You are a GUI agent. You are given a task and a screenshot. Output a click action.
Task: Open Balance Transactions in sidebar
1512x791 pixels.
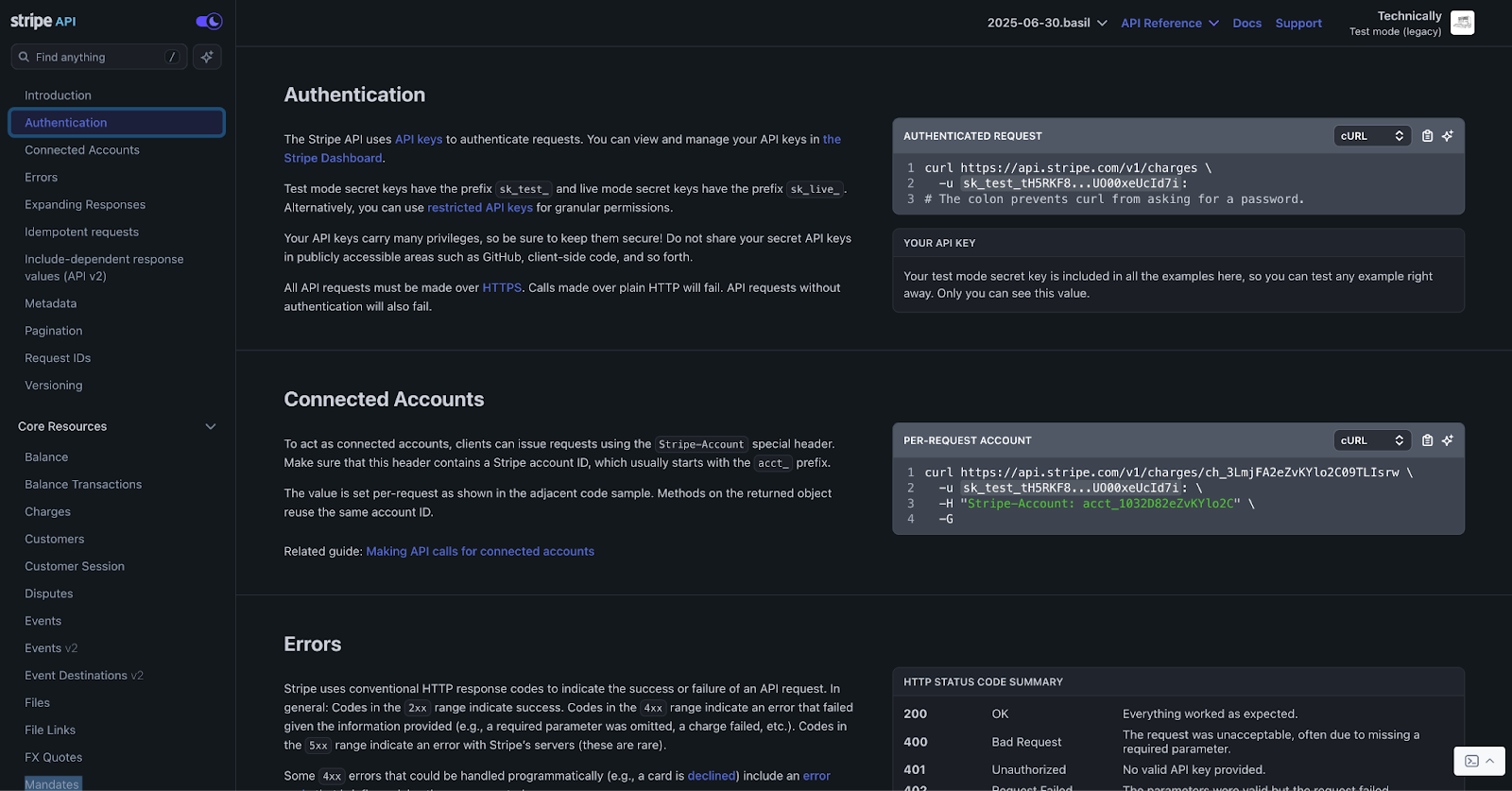[x=83, y=485]
